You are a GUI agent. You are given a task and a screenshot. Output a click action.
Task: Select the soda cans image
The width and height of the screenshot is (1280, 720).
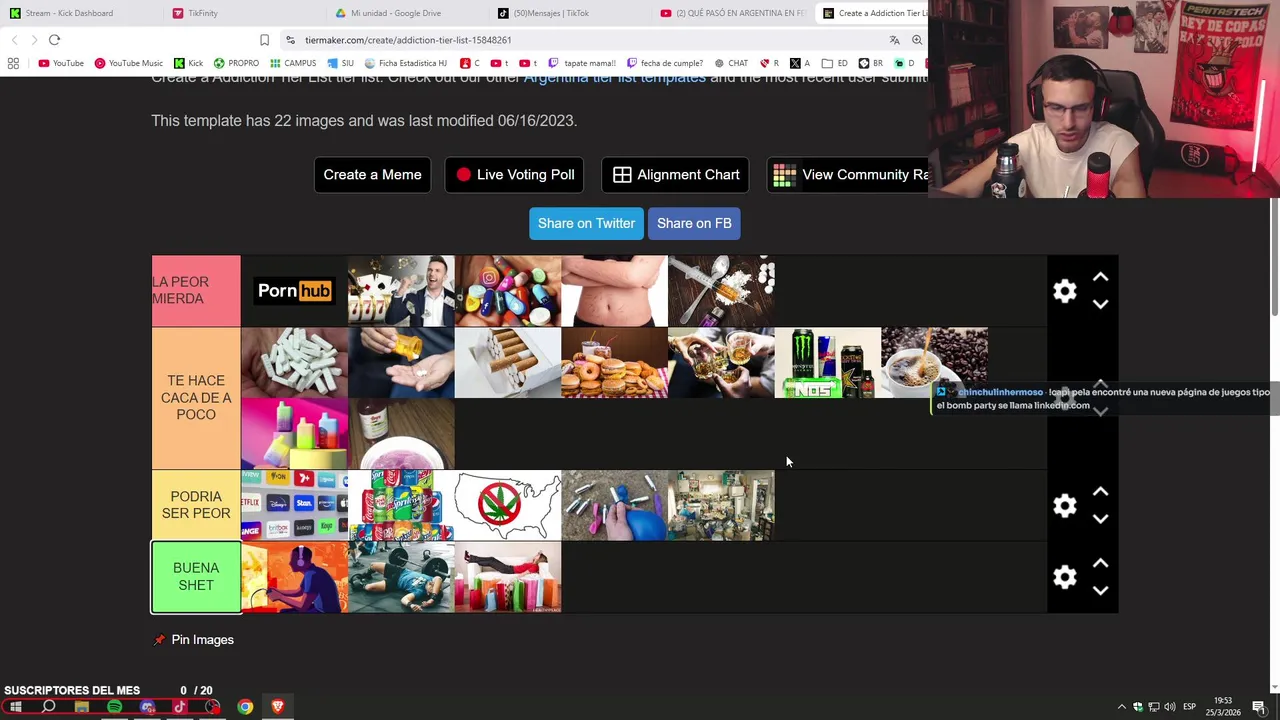point(401,505)
